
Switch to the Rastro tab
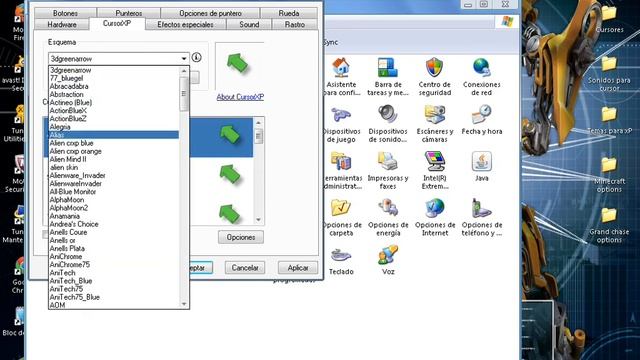[x=295, y=24]
